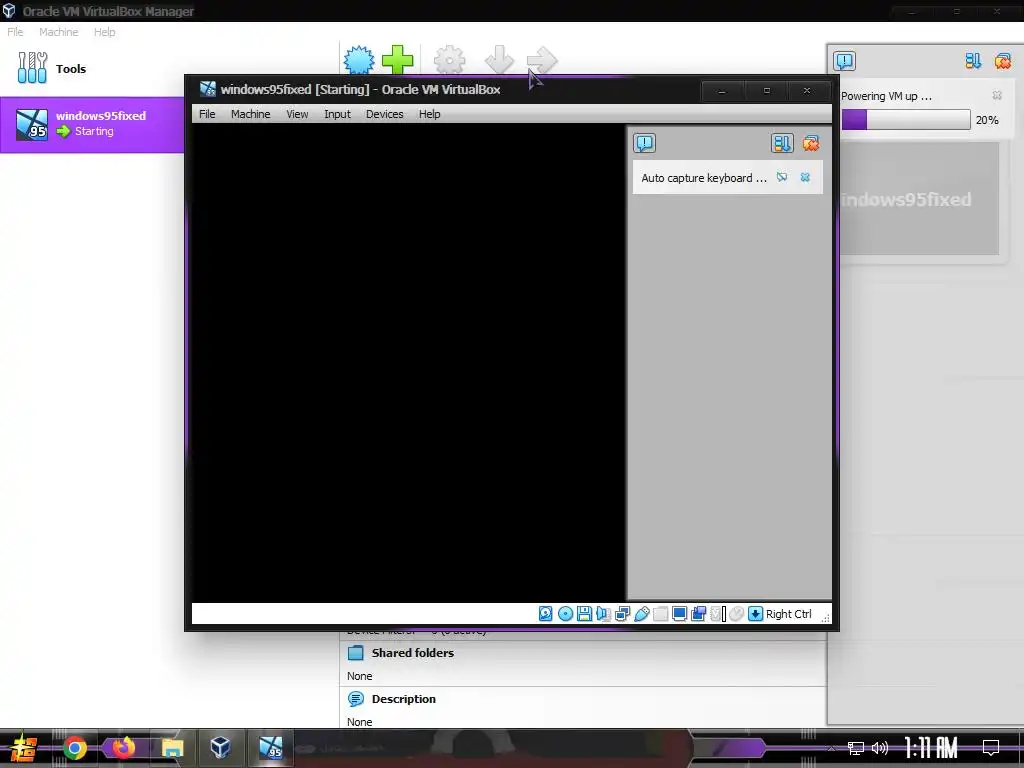1024x768 pixels.
Task: Toggle notification sort order in VM window
Action: [782, 143]
